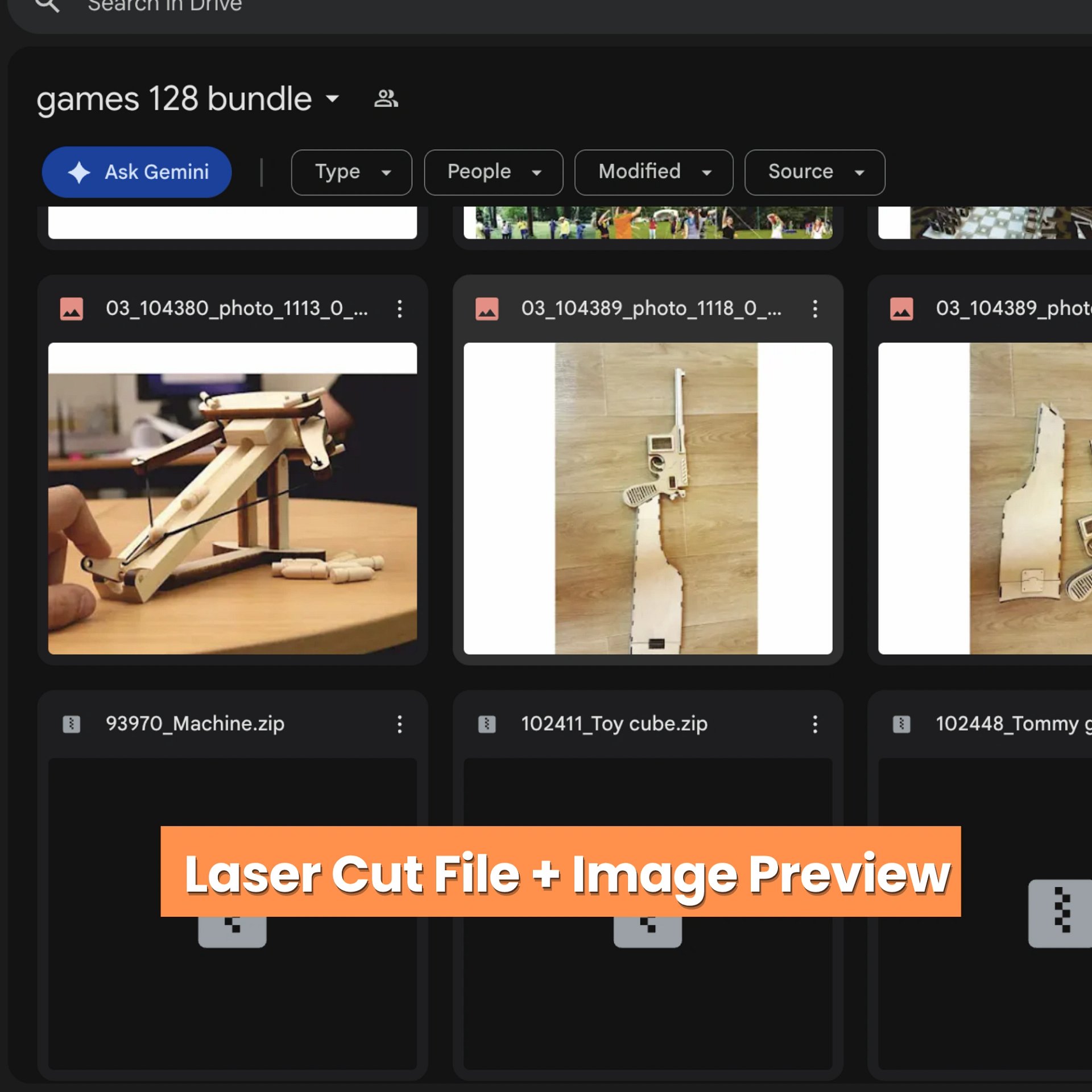Open the games 128 bundle folder dropdown
Viewport: 1092px width, 1092px height.
pos(333,99)
